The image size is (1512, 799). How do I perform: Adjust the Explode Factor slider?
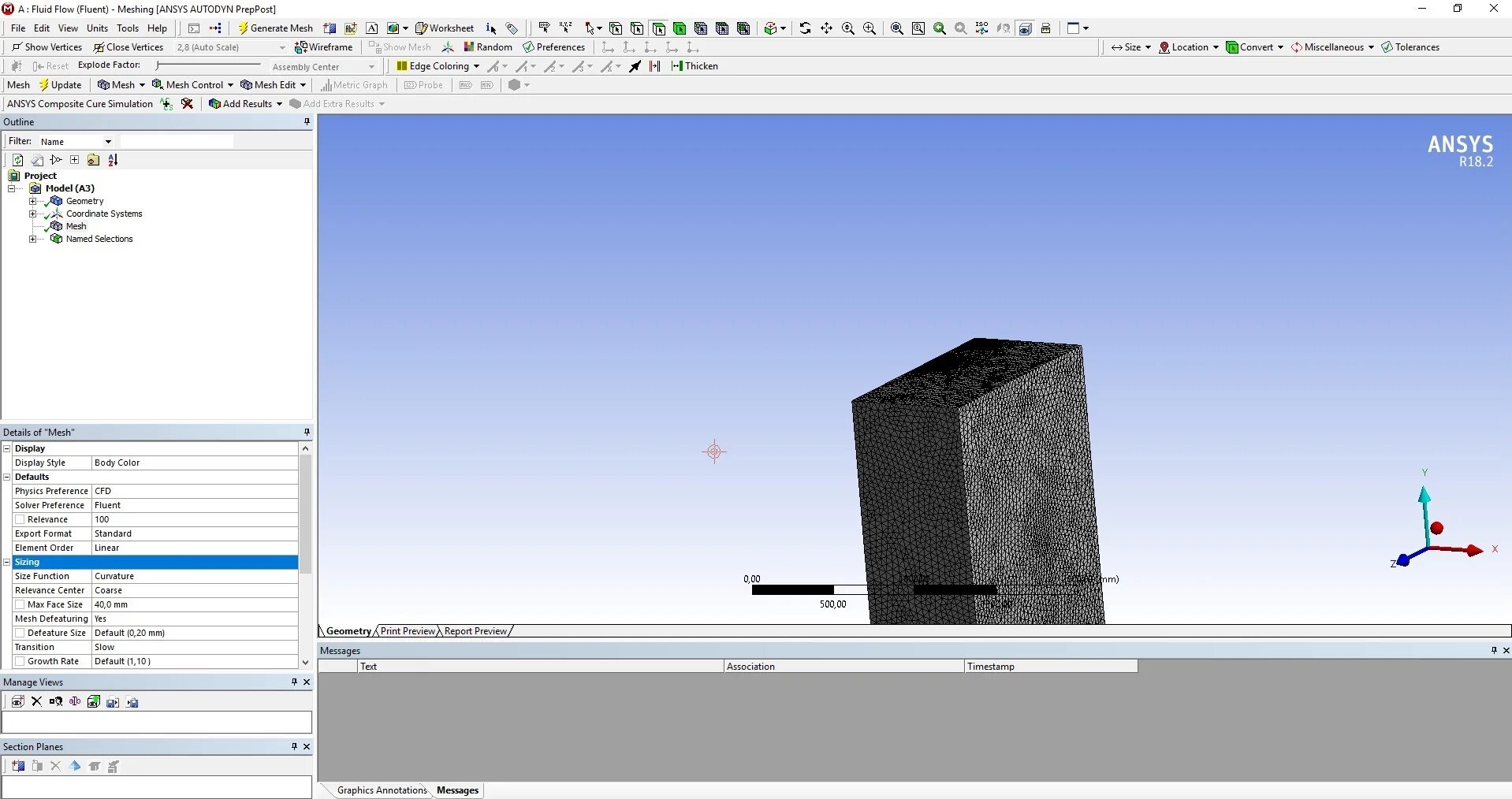click(208, 65)
